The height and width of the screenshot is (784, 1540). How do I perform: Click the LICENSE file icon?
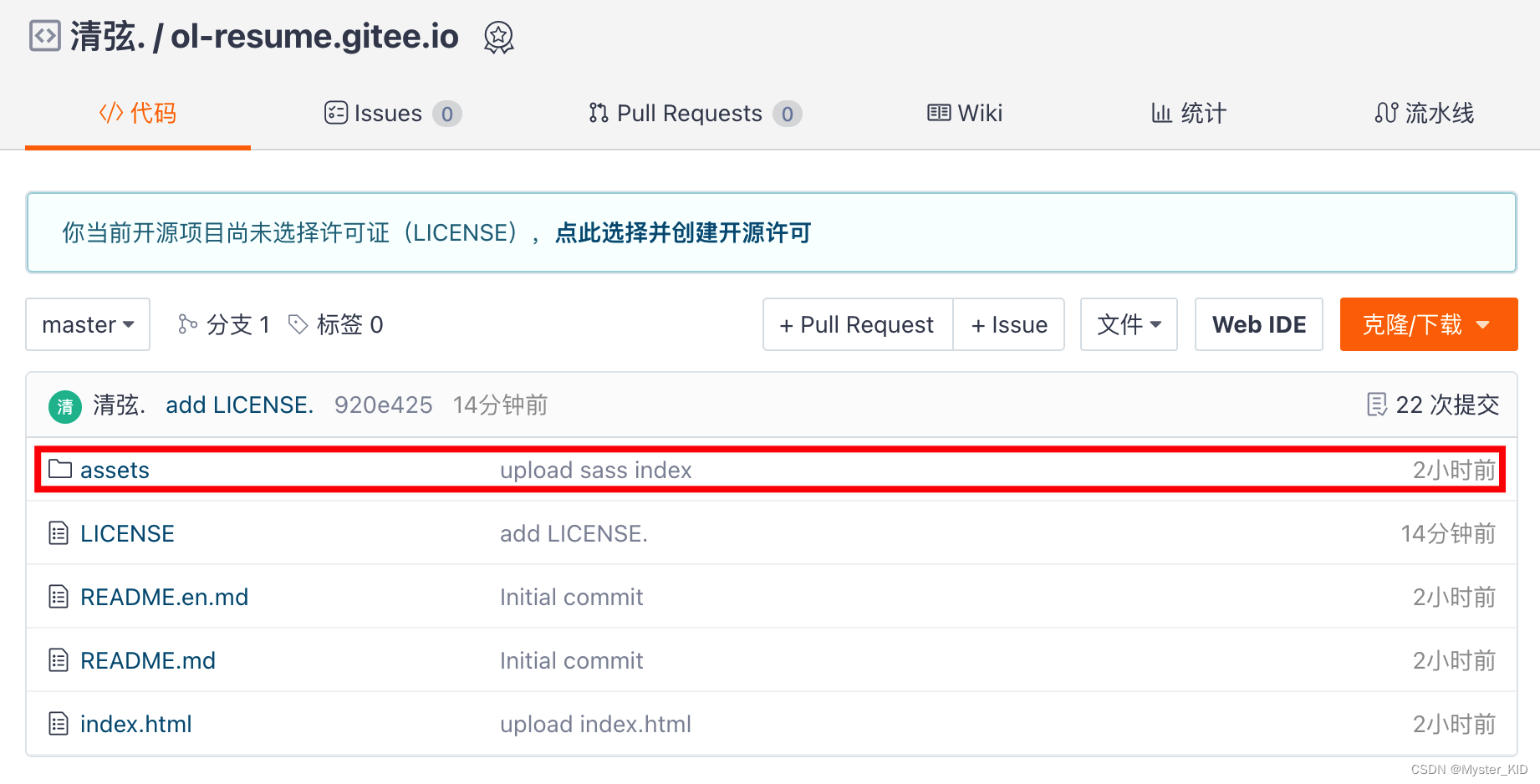tap(59, 533)
